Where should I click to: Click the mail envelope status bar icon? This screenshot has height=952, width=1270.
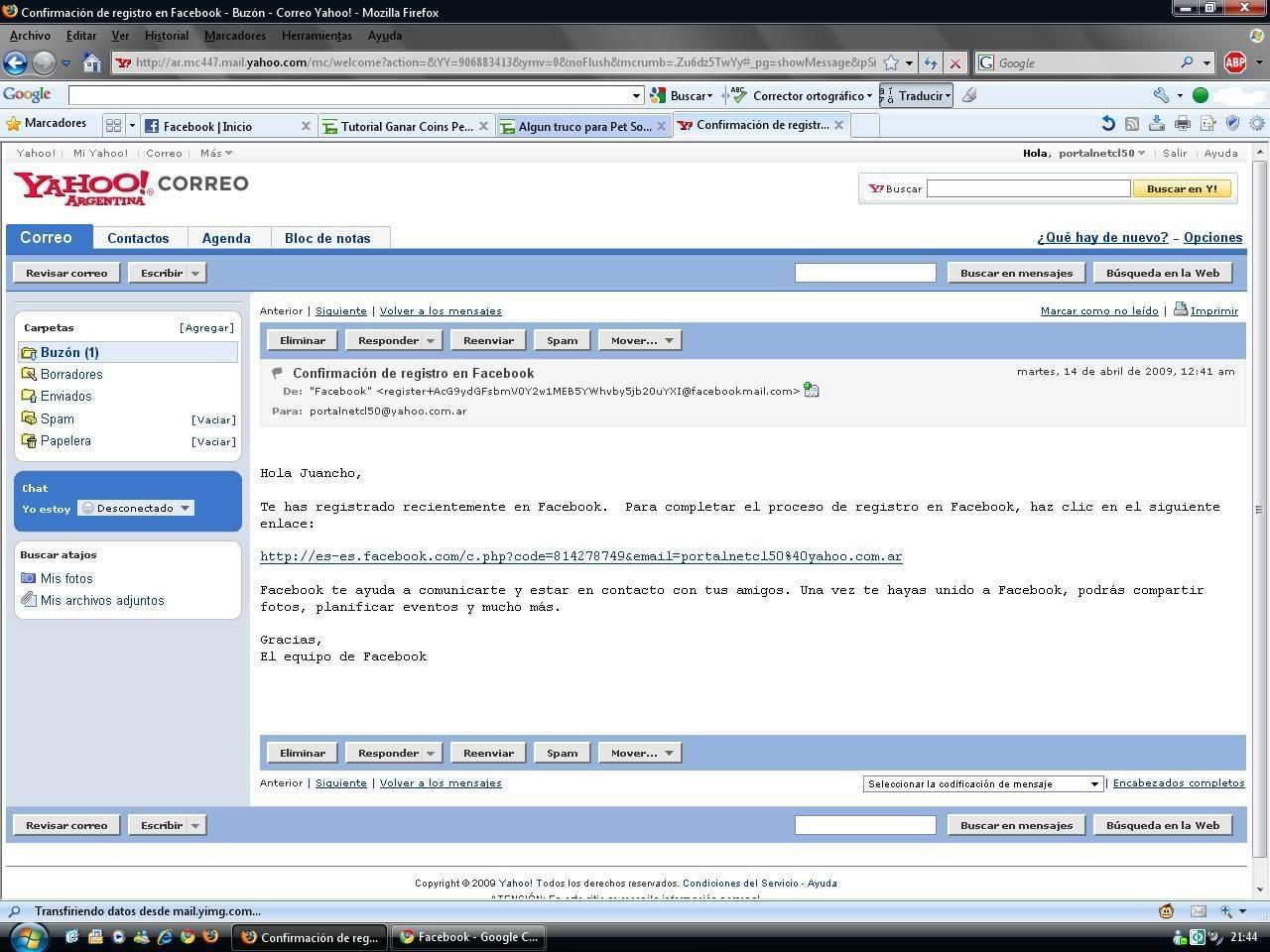pos(1199,911)
